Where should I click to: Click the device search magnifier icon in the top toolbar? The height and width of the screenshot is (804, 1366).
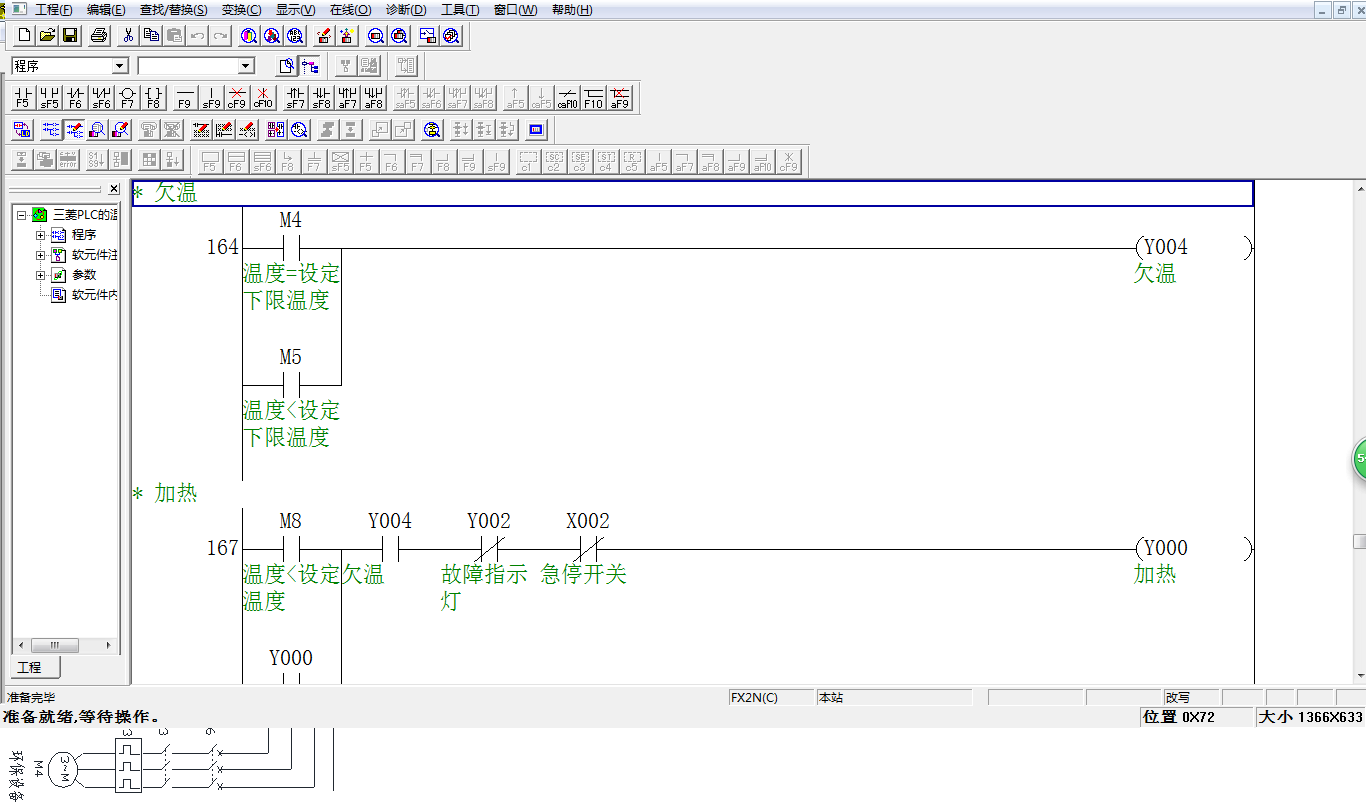pos(248,36)
